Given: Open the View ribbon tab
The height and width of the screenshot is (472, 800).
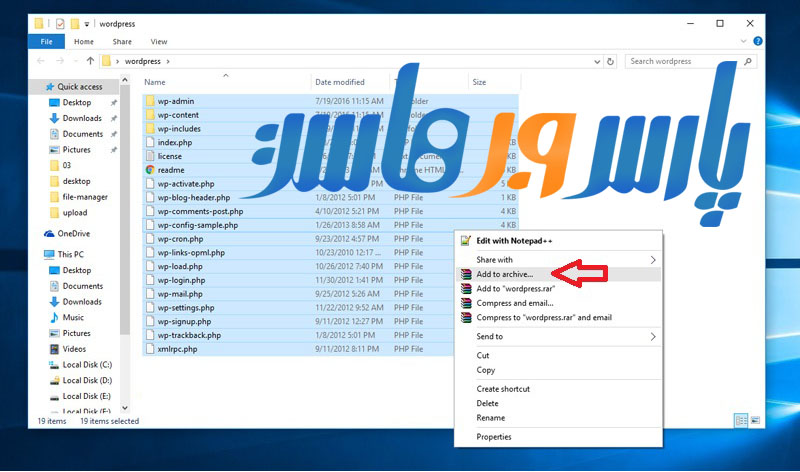Looking at the screenshot, I should click(x=158, y=42).
